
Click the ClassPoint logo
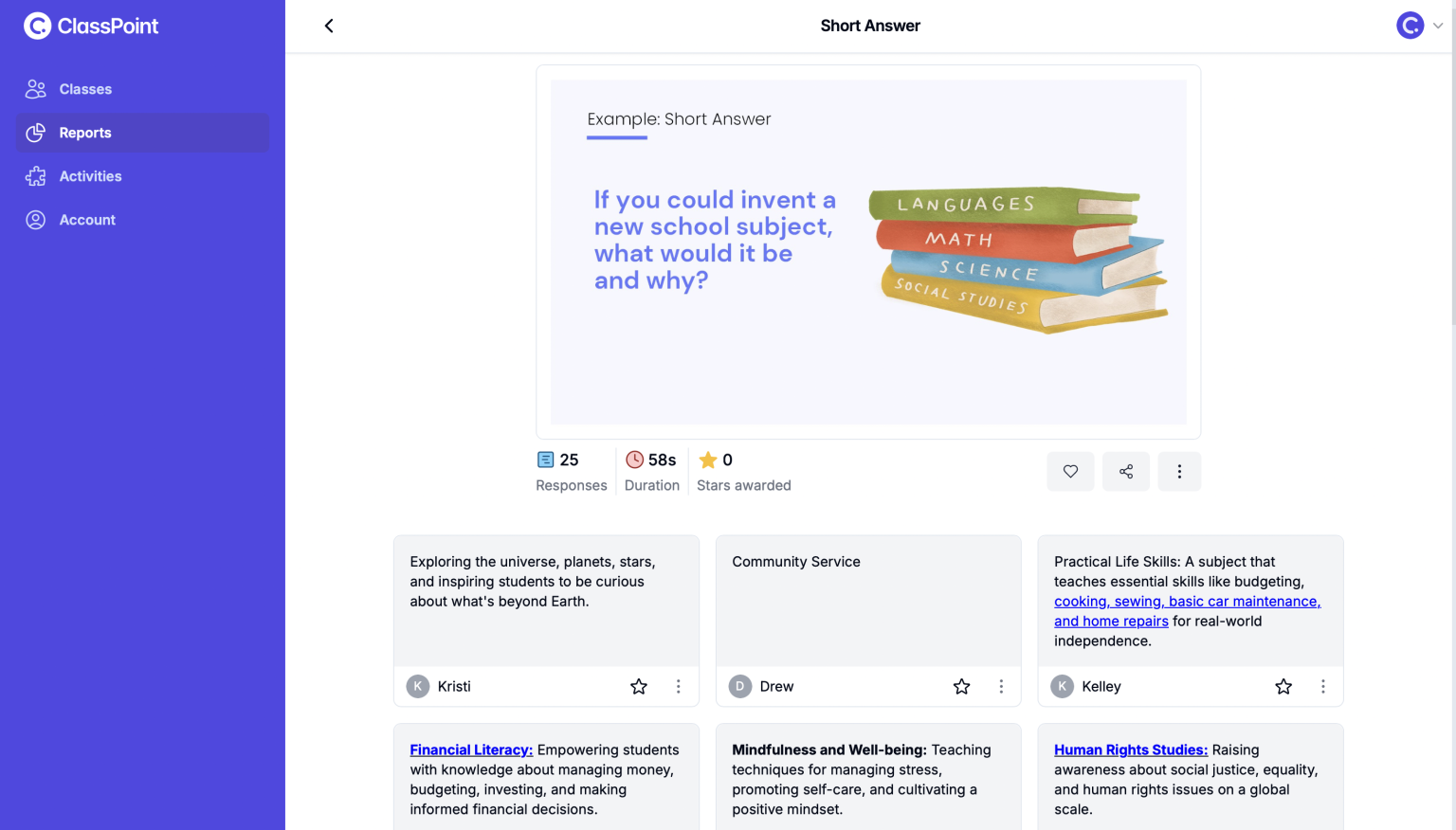click(91, 26)
